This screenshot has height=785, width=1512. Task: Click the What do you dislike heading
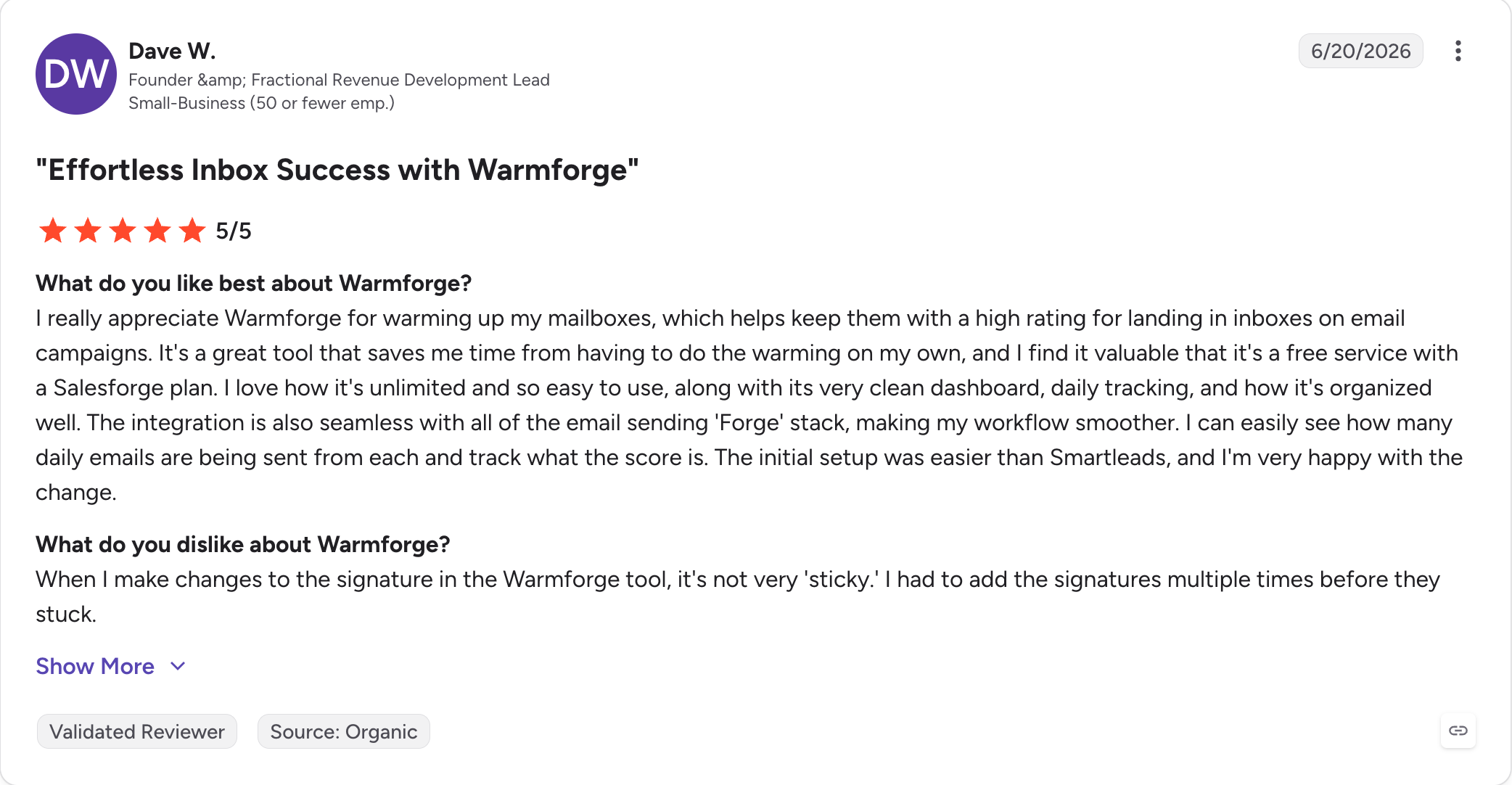pyautogui.click(x=243, y=544)
